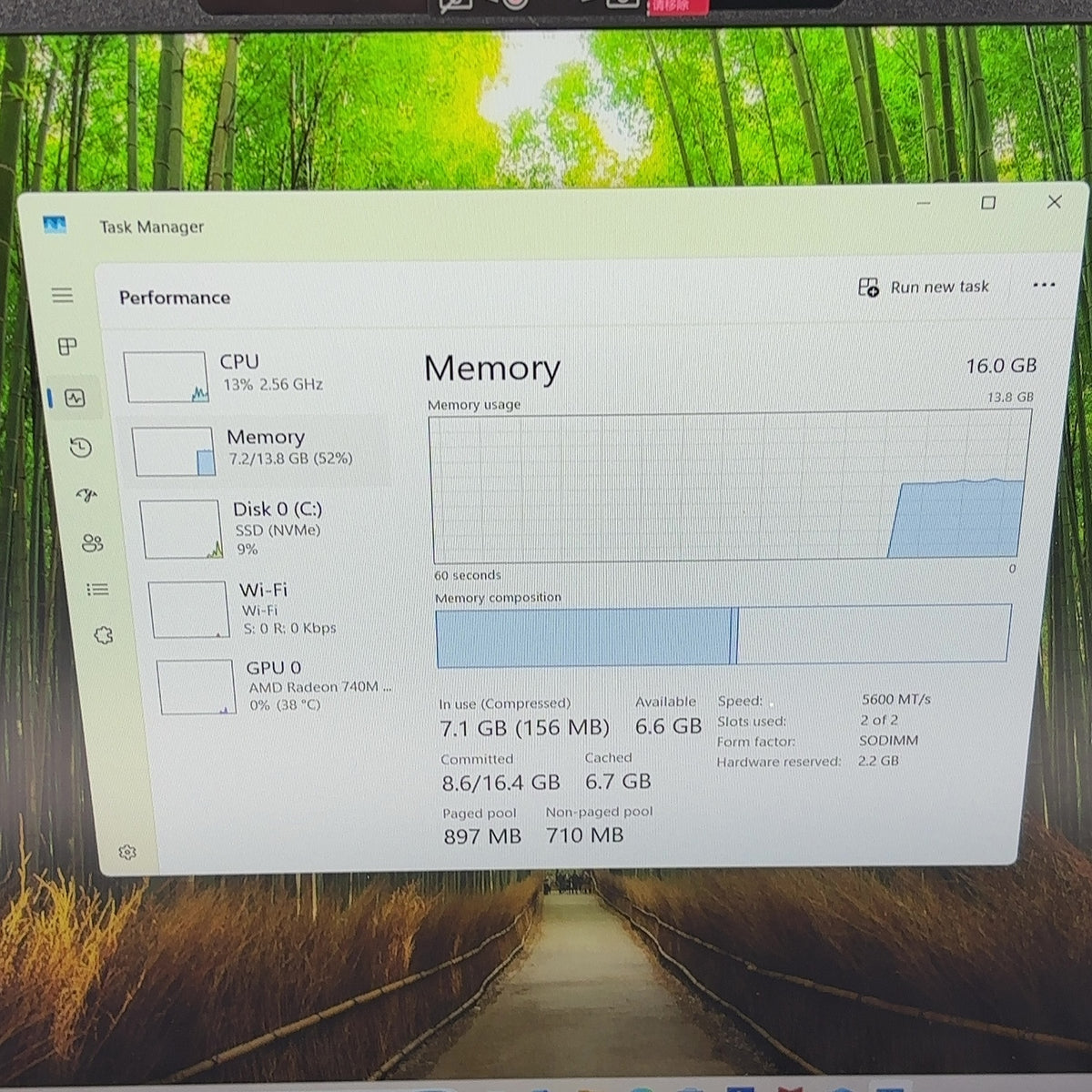1092x1092 pixels.
Task: Open Task Manager settings gear
Action: click(x=127, y=852)
